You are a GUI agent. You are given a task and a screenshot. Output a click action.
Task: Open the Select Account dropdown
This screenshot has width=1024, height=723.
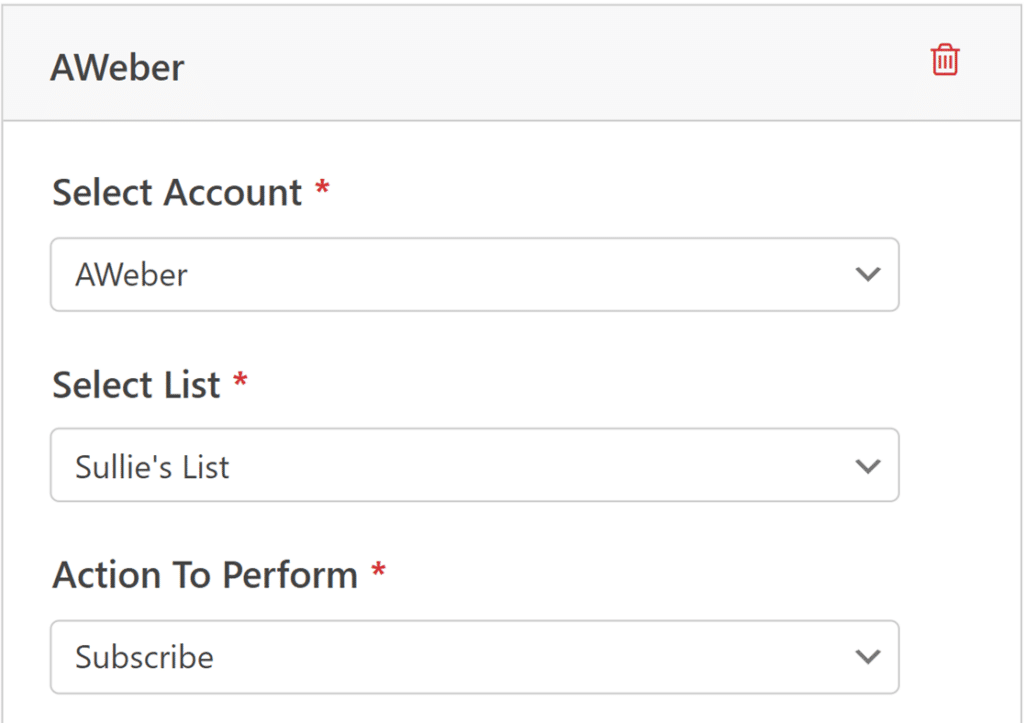(x=474, y=274)
